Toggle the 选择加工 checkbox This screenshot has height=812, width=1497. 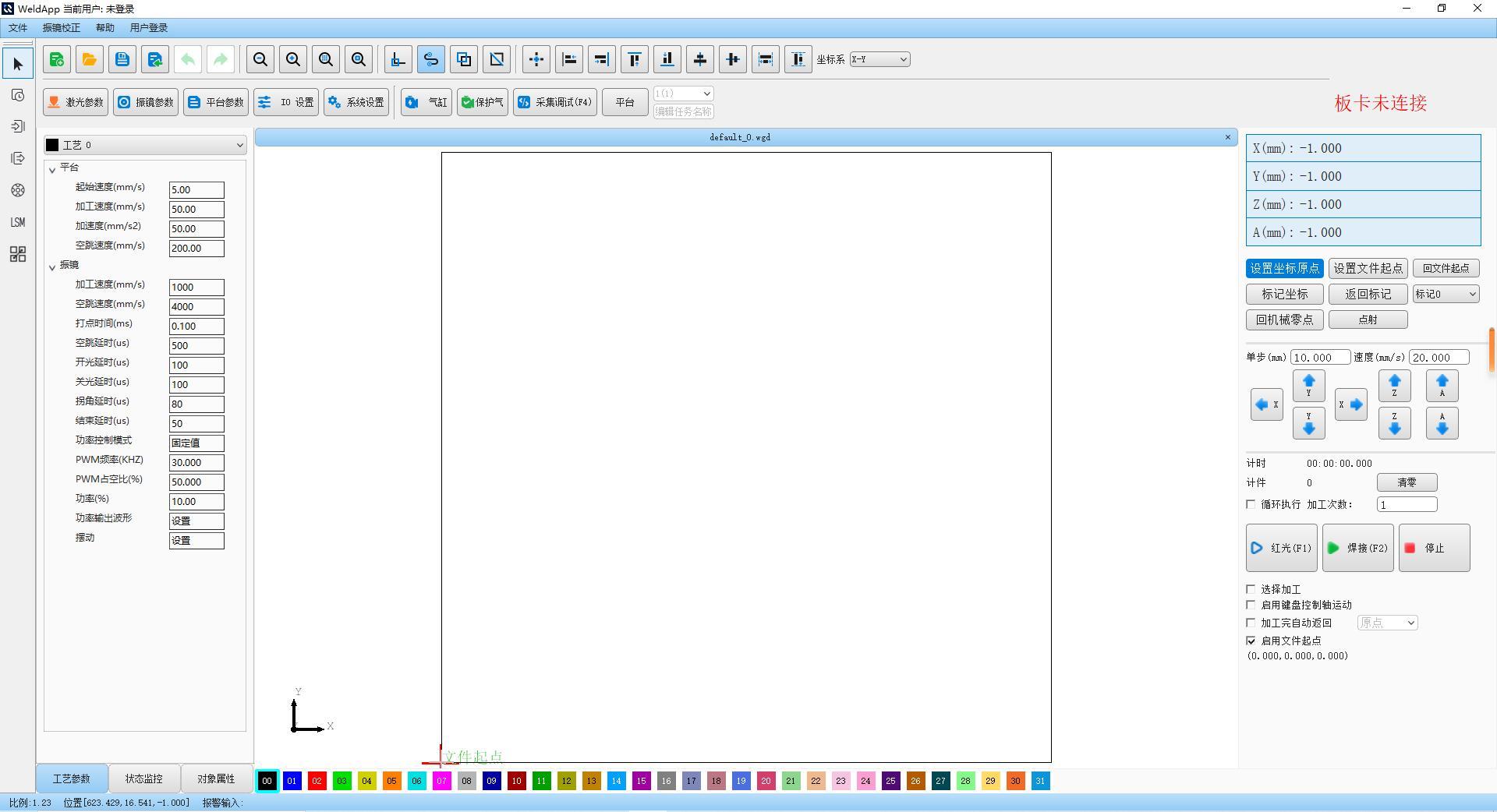coord(1251,589)
